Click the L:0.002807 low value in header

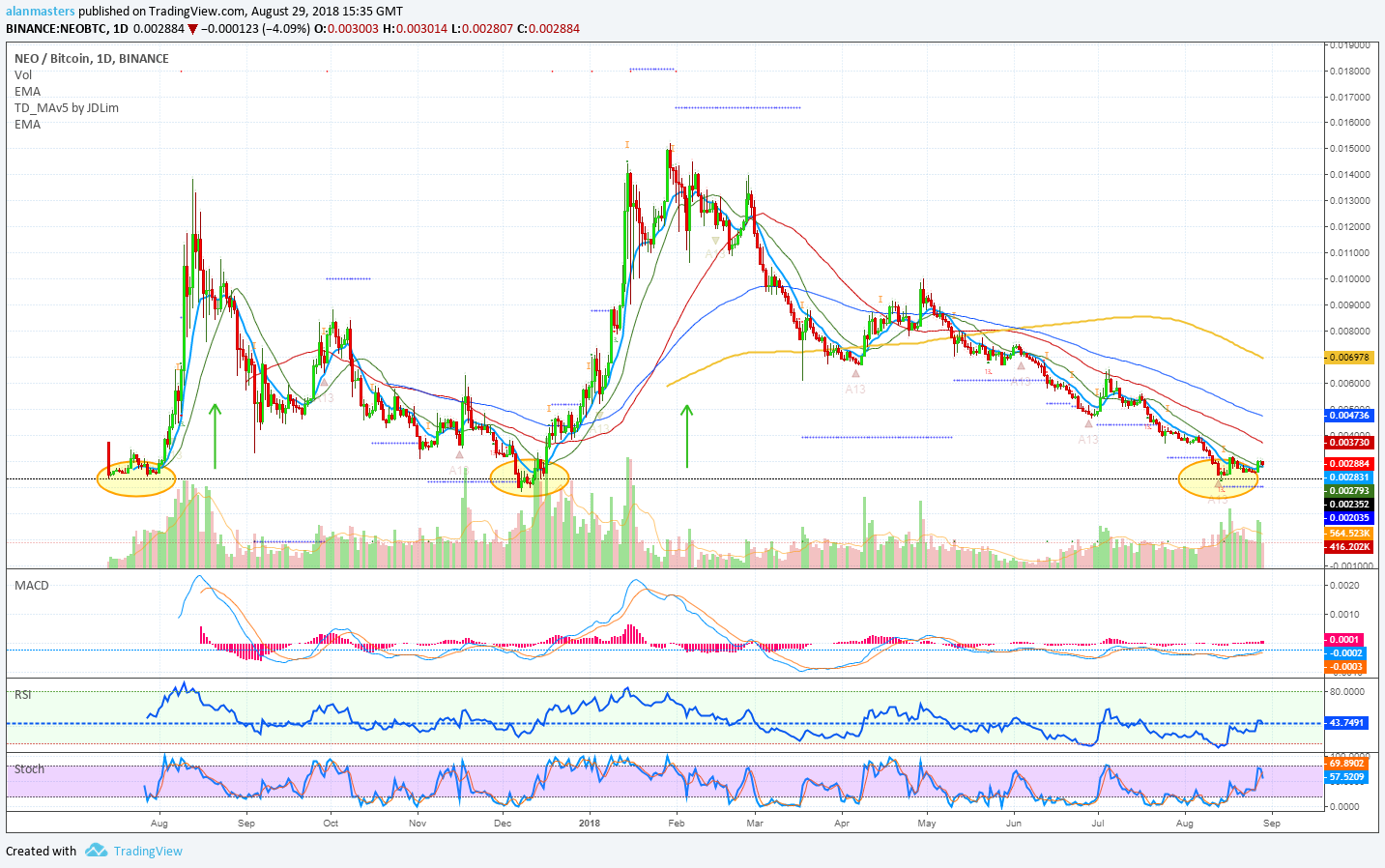pyautogui.click(x=483, y=29)
